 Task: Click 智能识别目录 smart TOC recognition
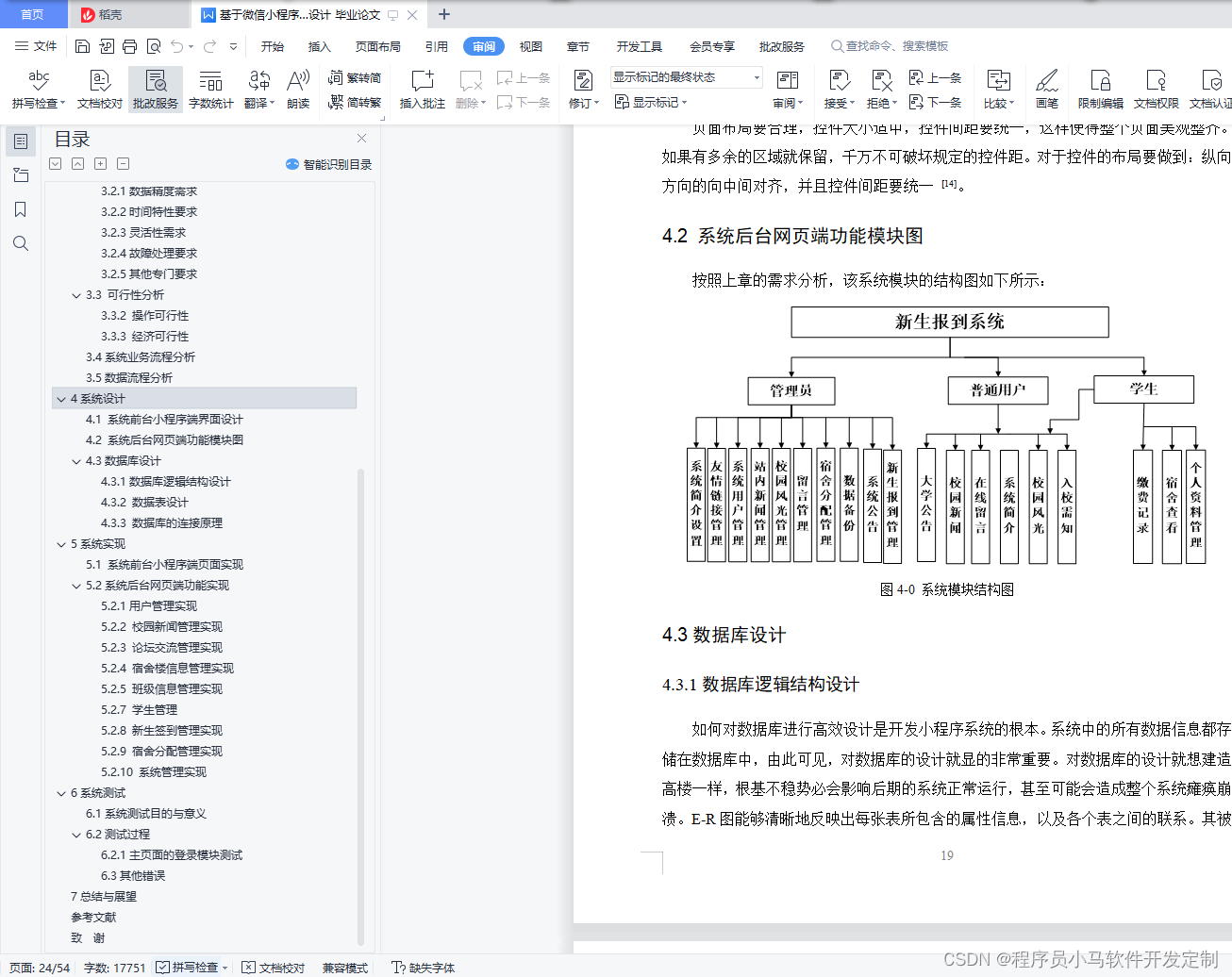329,164
